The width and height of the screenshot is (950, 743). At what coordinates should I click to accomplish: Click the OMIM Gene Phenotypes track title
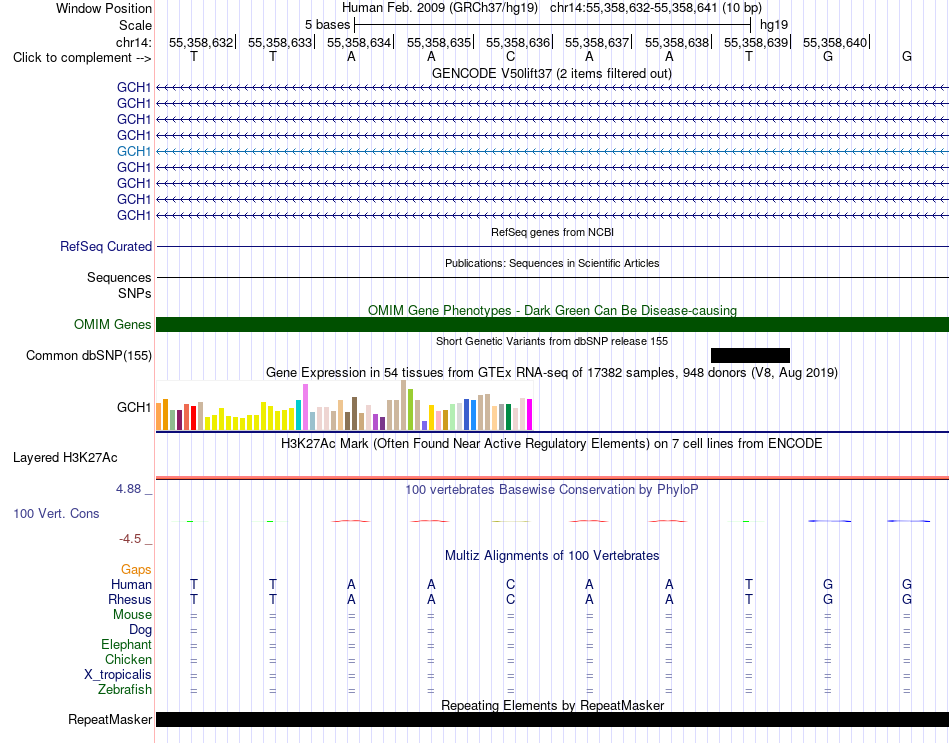pos(553,310)
